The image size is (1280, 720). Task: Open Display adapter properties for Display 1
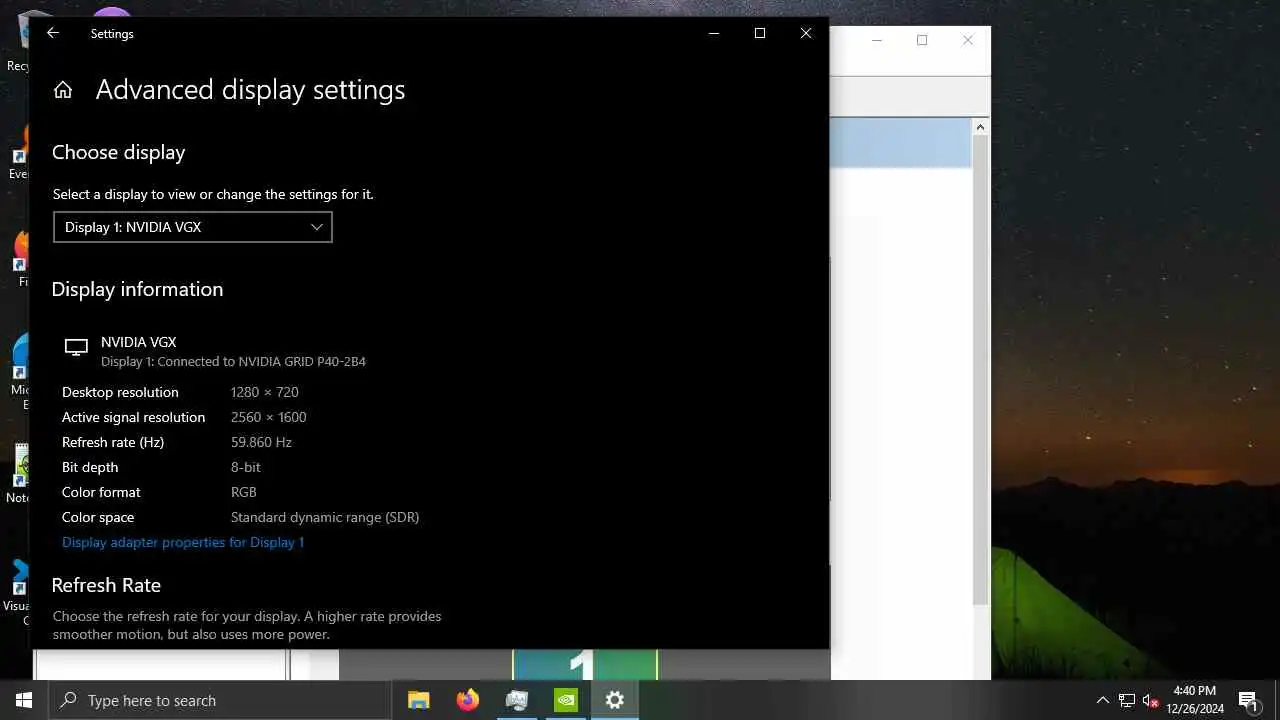(183, 542)
